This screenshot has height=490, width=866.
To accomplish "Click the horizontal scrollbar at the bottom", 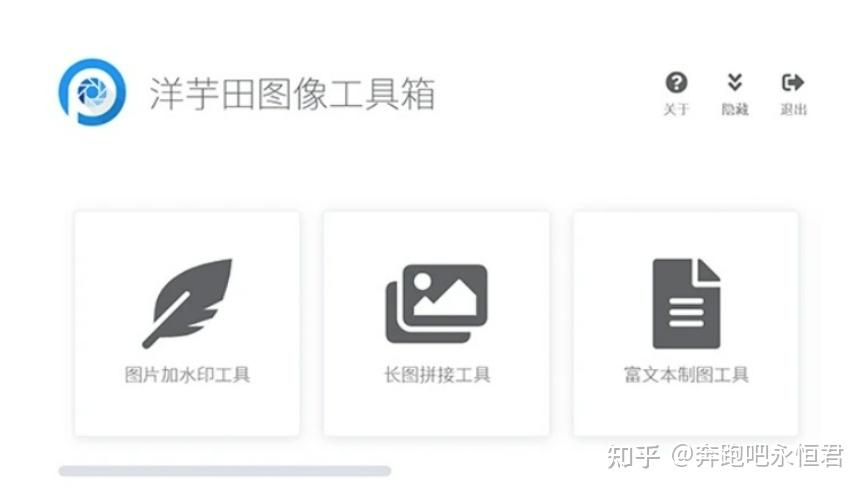I will click(x=225, y=471).
